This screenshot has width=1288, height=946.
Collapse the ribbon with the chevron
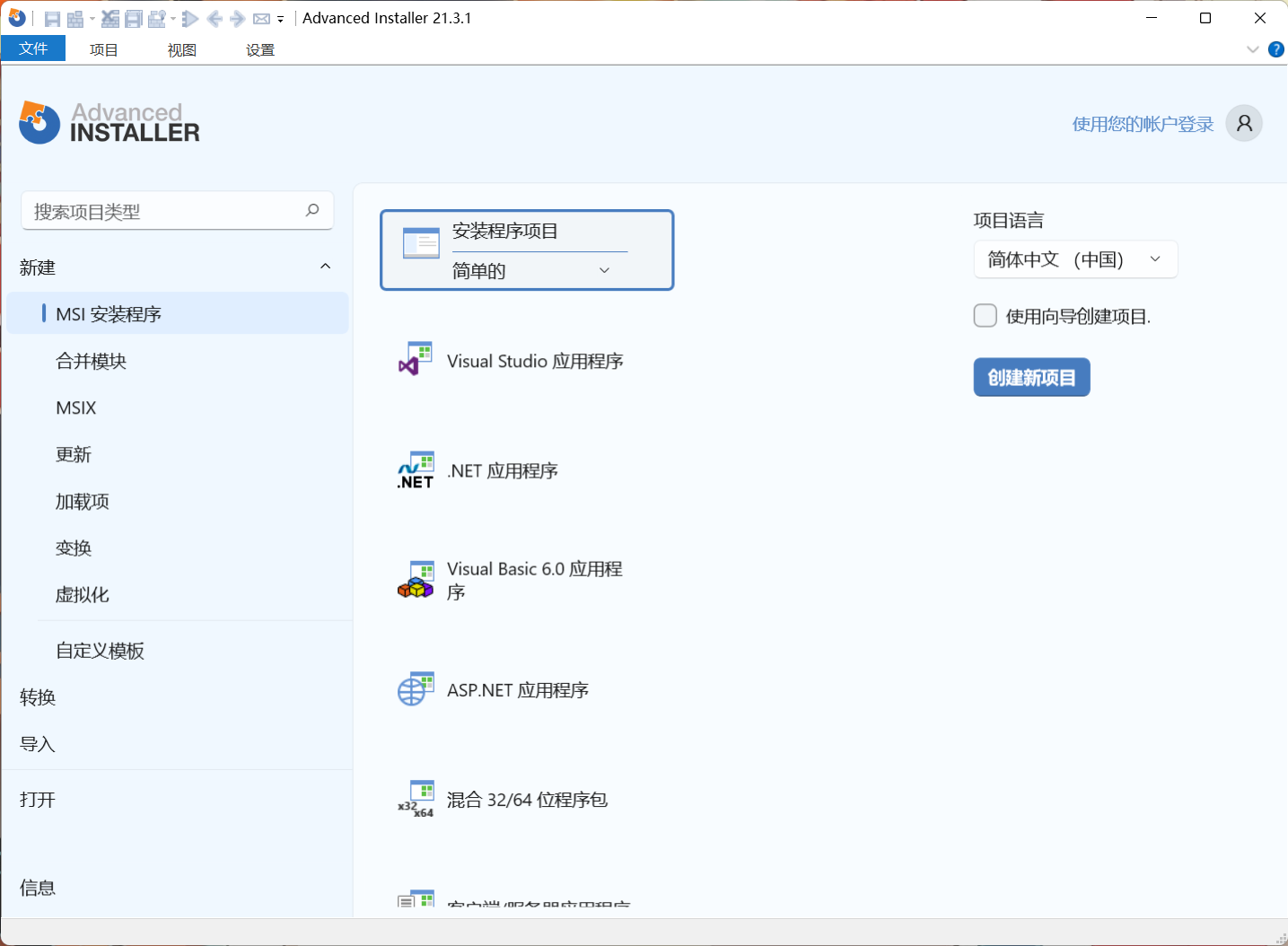1253,49
